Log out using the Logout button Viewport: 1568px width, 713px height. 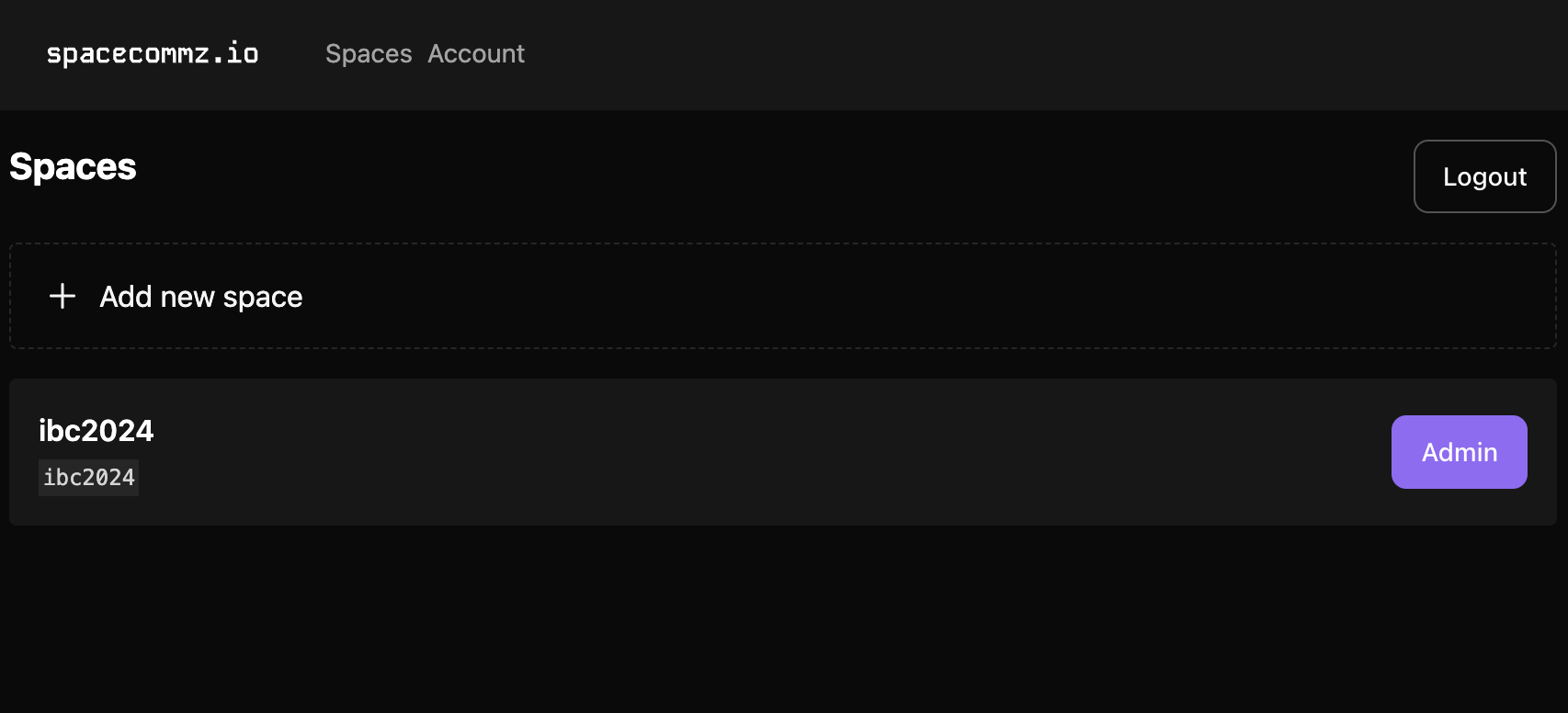[1484, 176]
